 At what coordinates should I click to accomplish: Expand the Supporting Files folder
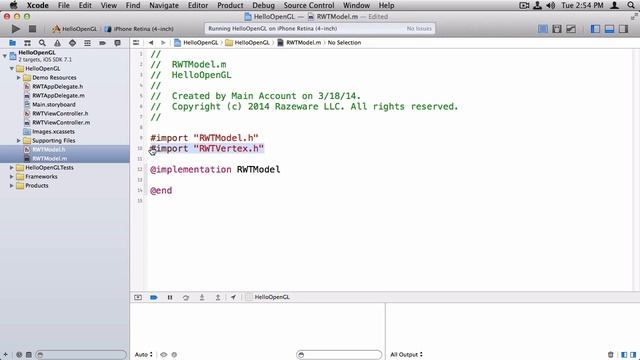click(x=19, y=140)
